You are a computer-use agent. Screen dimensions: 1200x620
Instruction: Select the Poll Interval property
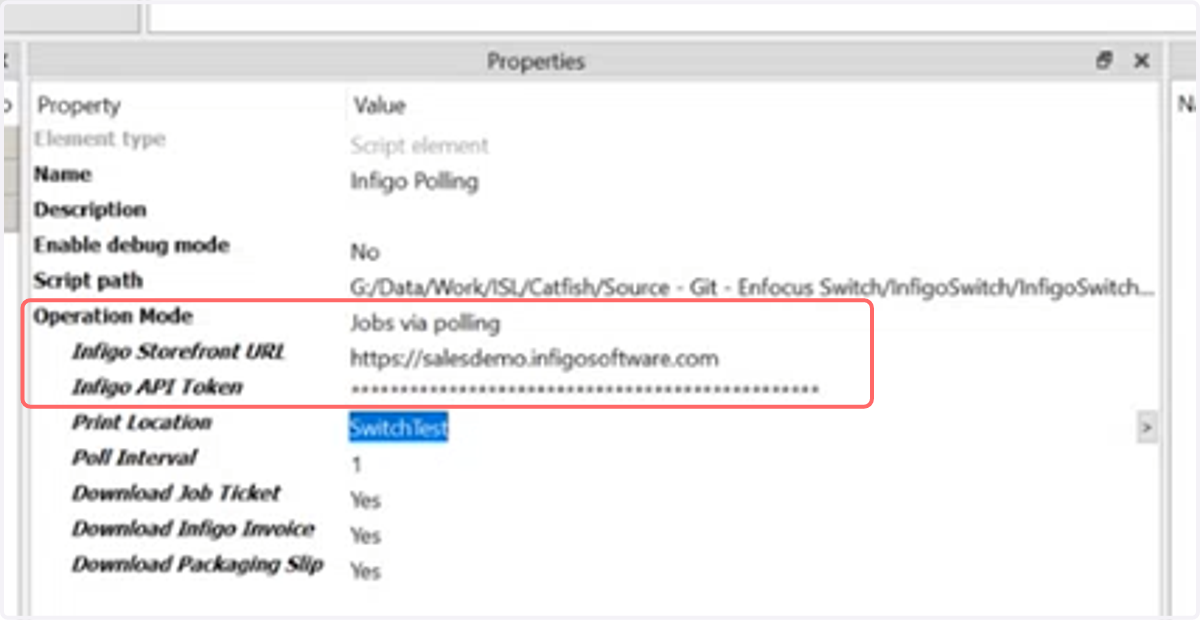coord(134,458)
